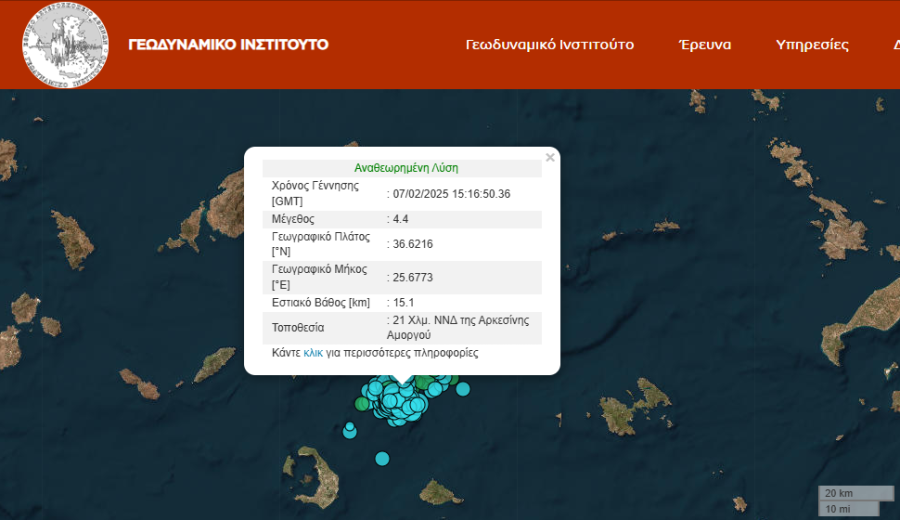The width and height of the screenshot is (900, 520).
Task: Open the Γεωδυναμικό Ινστιτούτο menu
Action: click(550, 45)
